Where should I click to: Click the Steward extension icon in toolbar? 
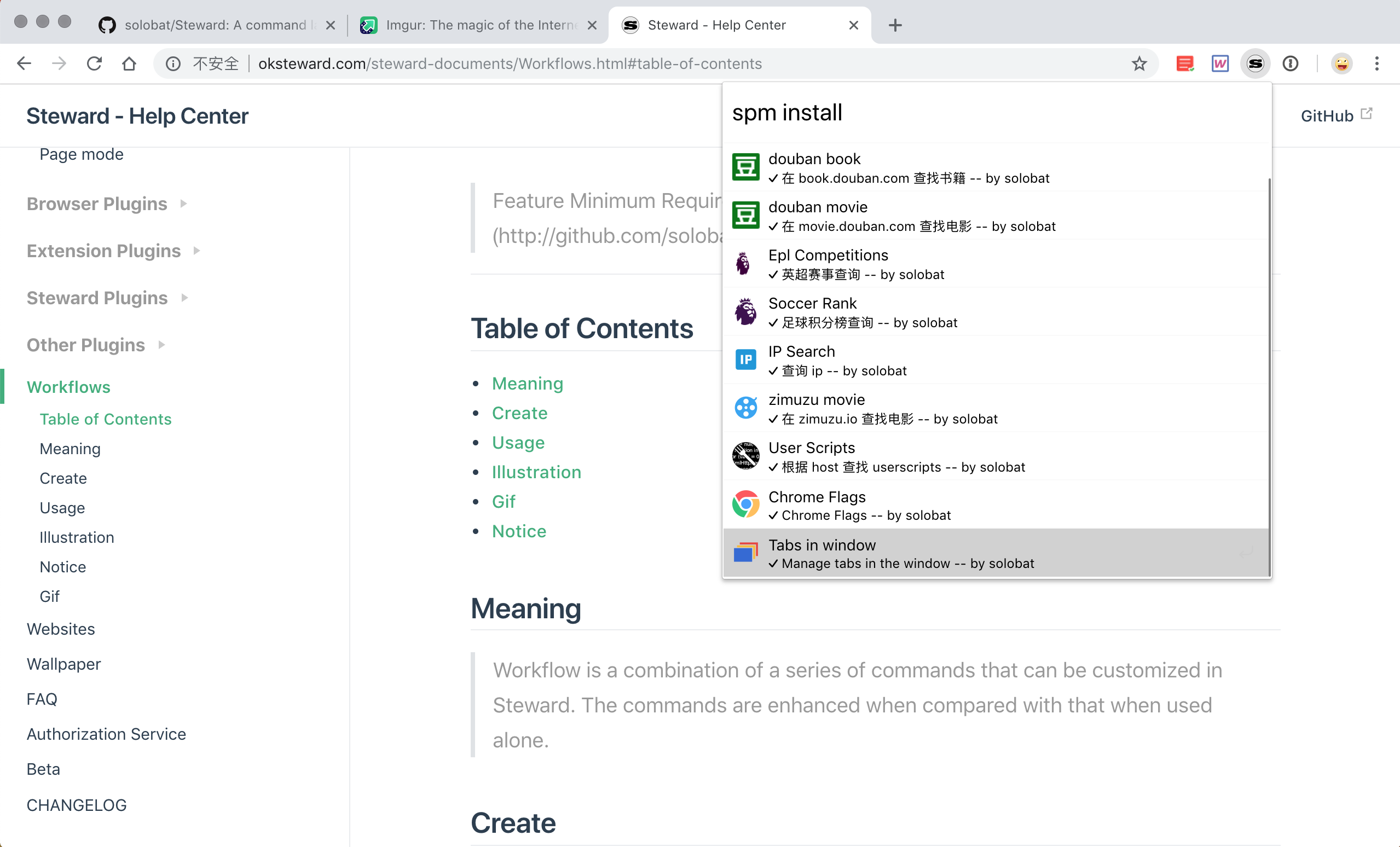(x=1254, y=63)
